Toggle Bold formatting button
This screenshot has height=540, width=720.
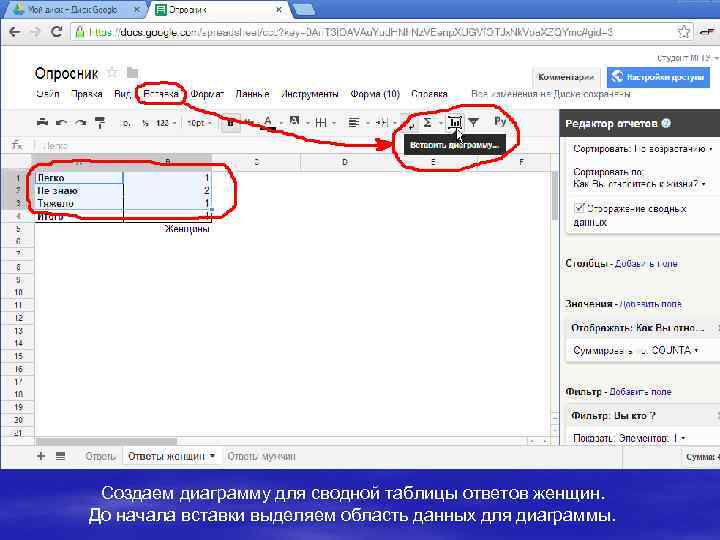pos(231,123)
